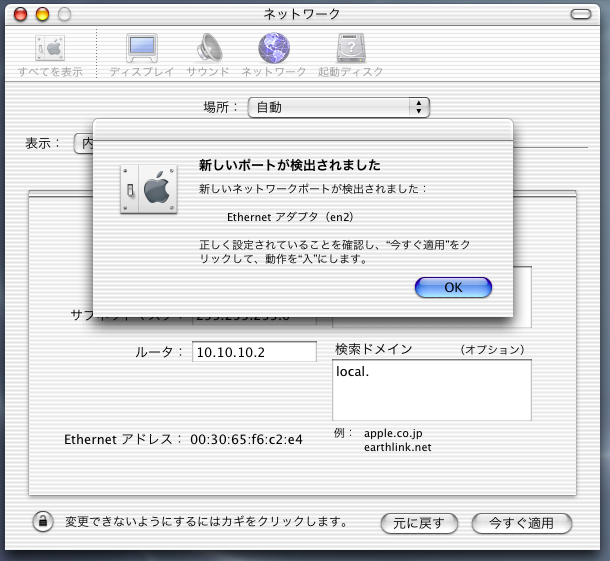The image size is (610, 561).
Task: Click the gray zoom button in the title bar
Action: [63, 15]
